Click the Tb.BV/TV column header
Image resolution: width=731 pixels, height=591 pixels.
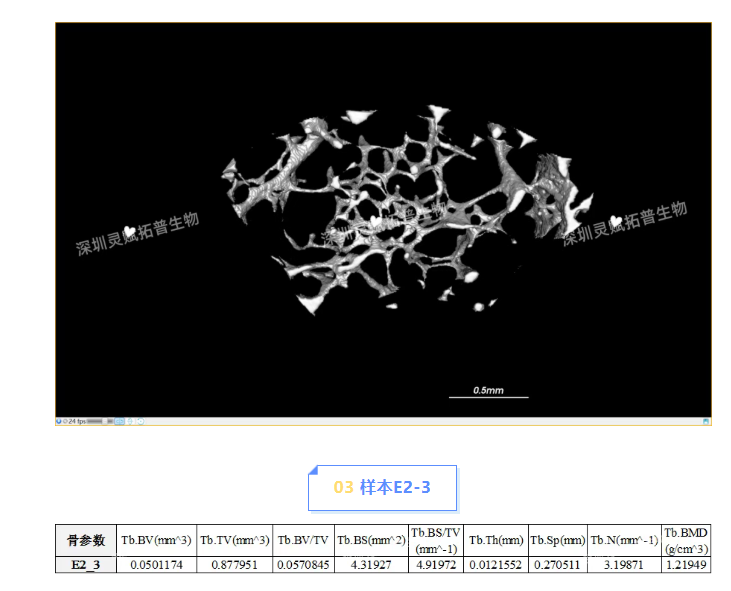[x=303, y=540]
